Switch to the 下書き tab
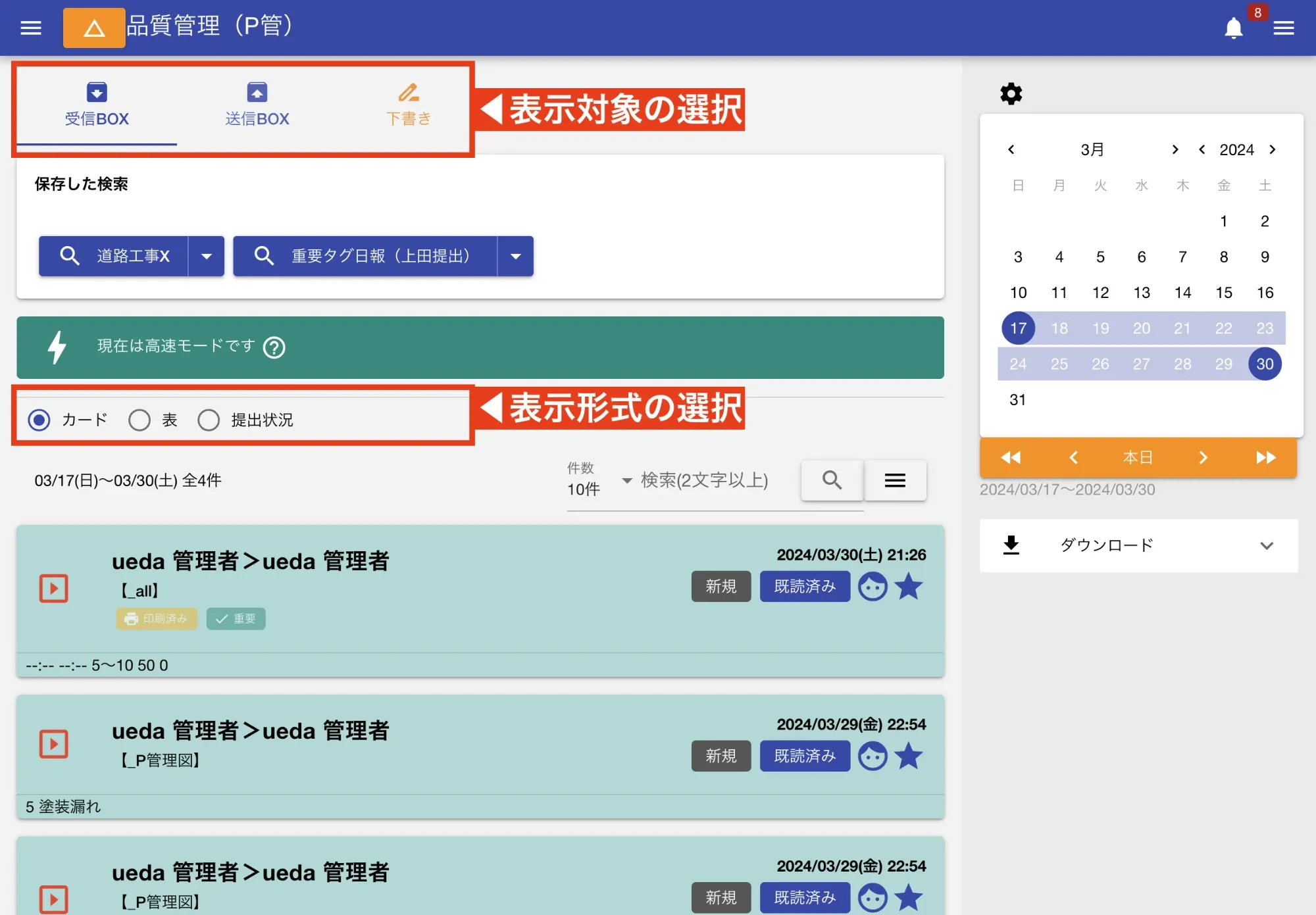 pos(409,105)
